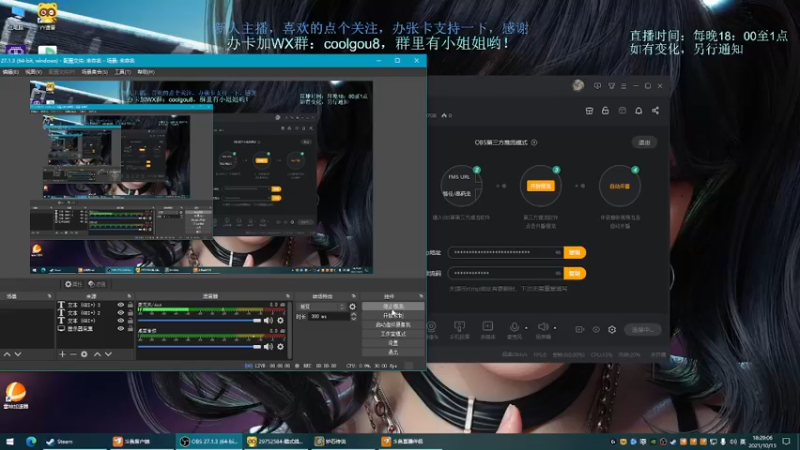Enable studio mode (工作室模式) in controls
Image resolution: width=800 pixels, height=450 pixels.
[x=393, y=334]
